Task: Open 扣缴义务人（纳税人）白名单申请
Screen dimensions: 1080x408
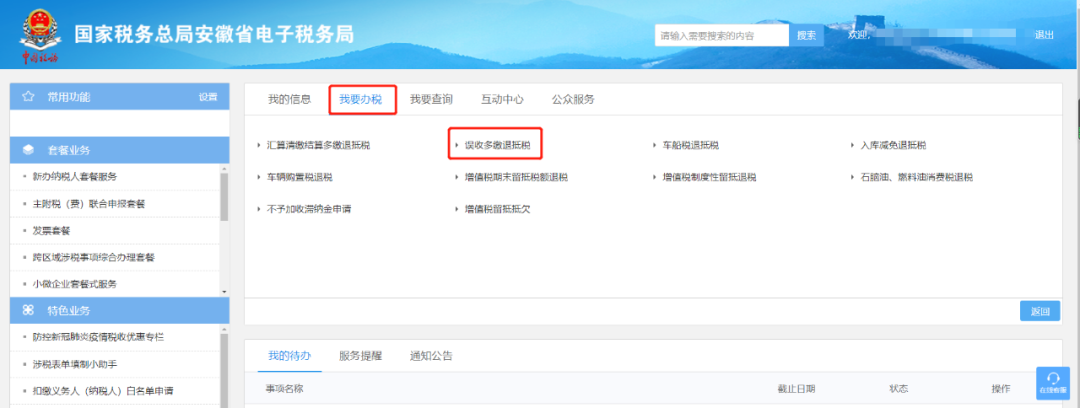Action: 102,391
